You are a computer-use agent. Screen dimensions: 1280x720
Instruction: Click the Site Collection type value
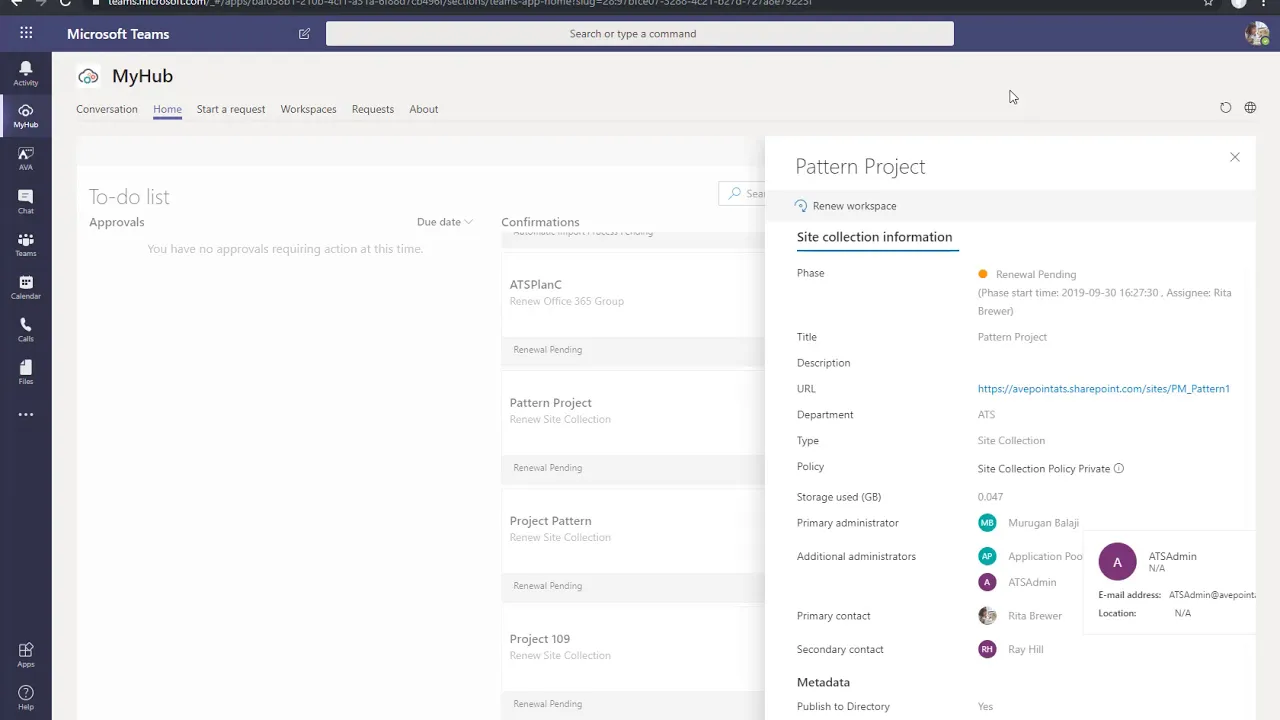(1011, 441)
